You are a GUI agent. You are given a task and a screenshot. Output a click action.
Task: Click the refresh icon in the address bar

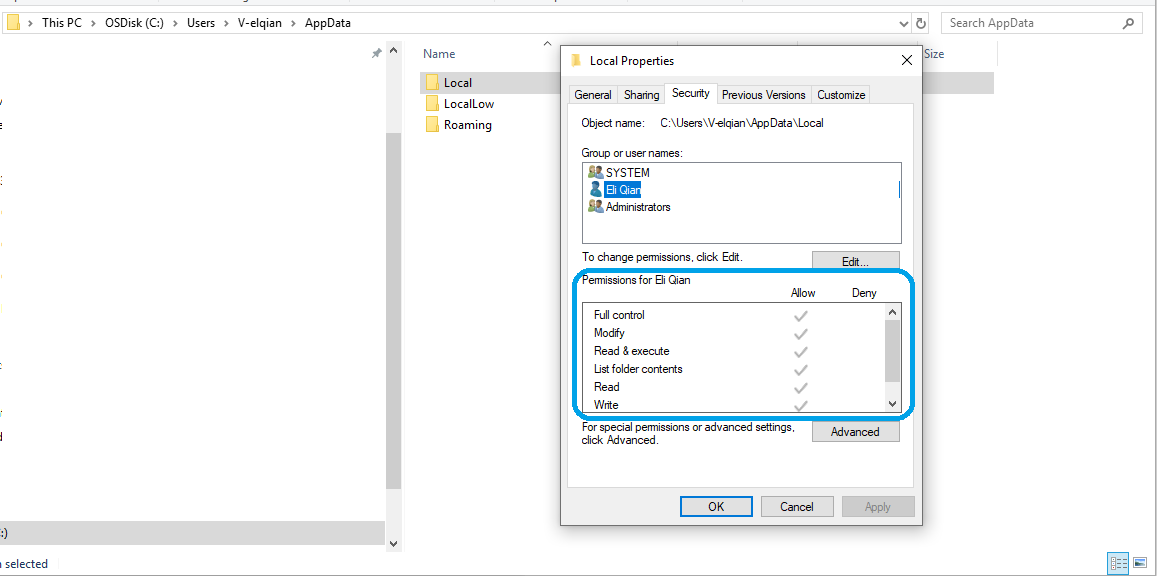[919, 22]
